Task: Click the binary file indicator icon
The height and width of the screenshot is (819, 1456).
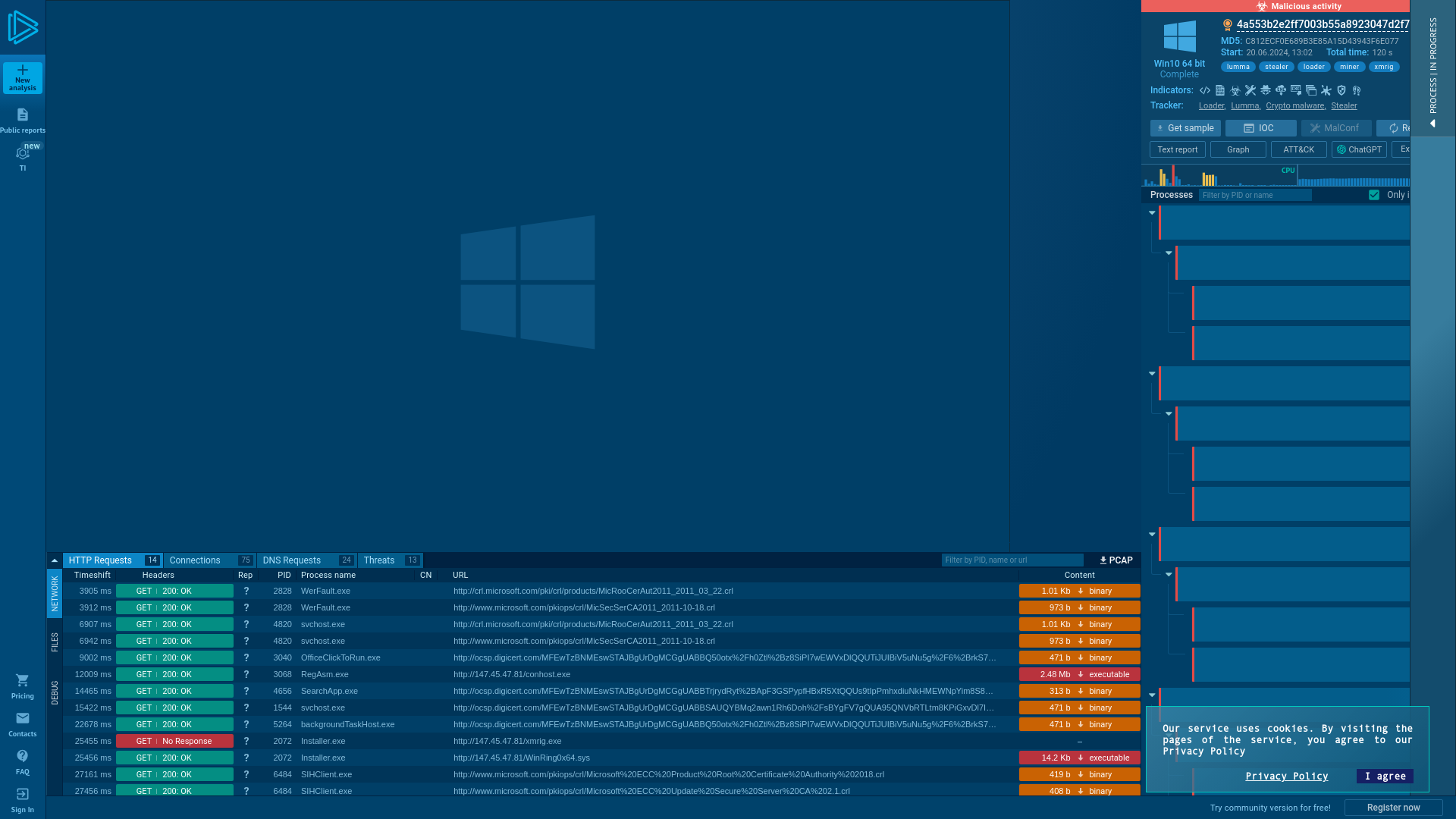Action: click(x=1220, y=90)
